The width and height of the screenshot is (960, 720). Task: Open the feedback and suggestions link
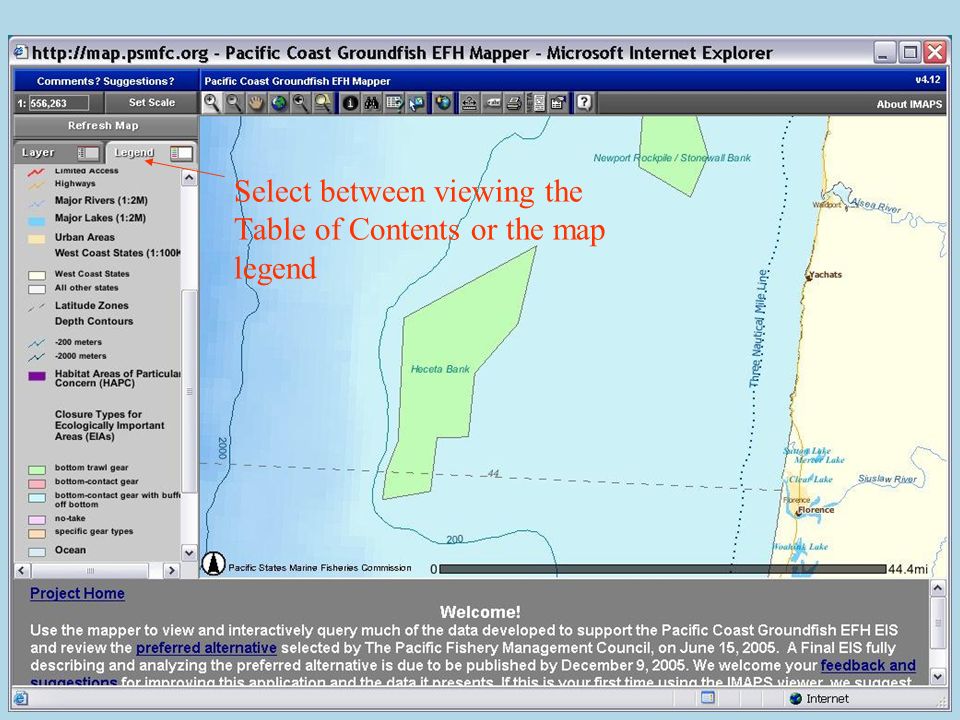[868, 666]
